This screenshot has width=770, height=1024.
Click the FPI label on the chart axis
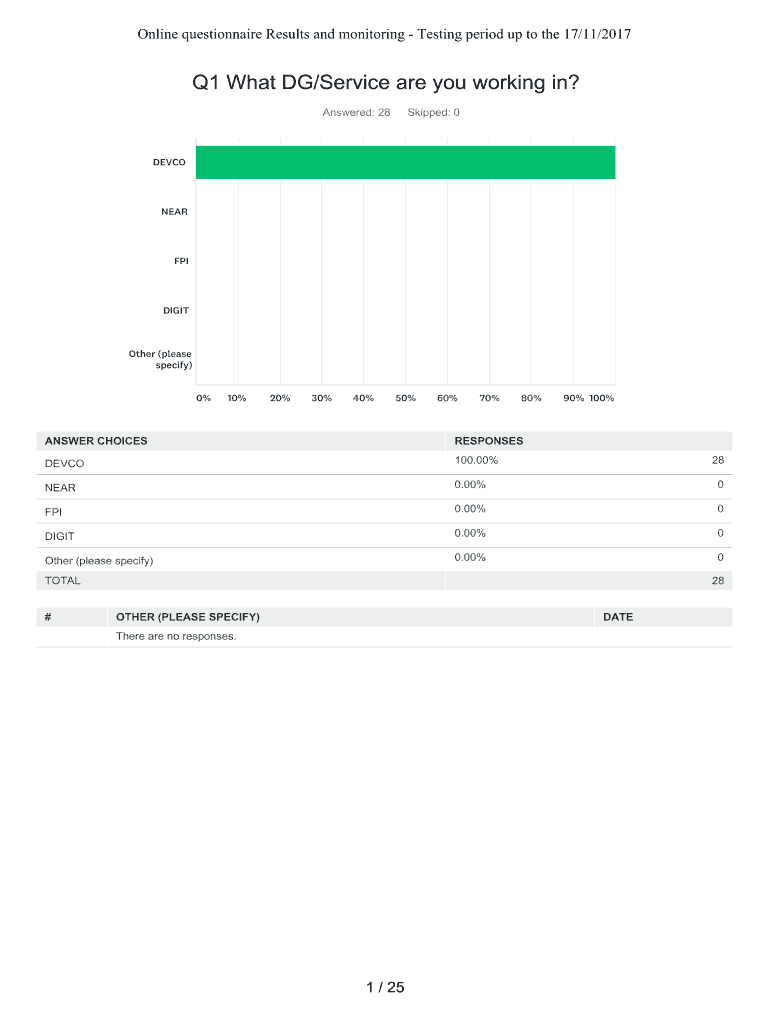[x=180, y=261]
